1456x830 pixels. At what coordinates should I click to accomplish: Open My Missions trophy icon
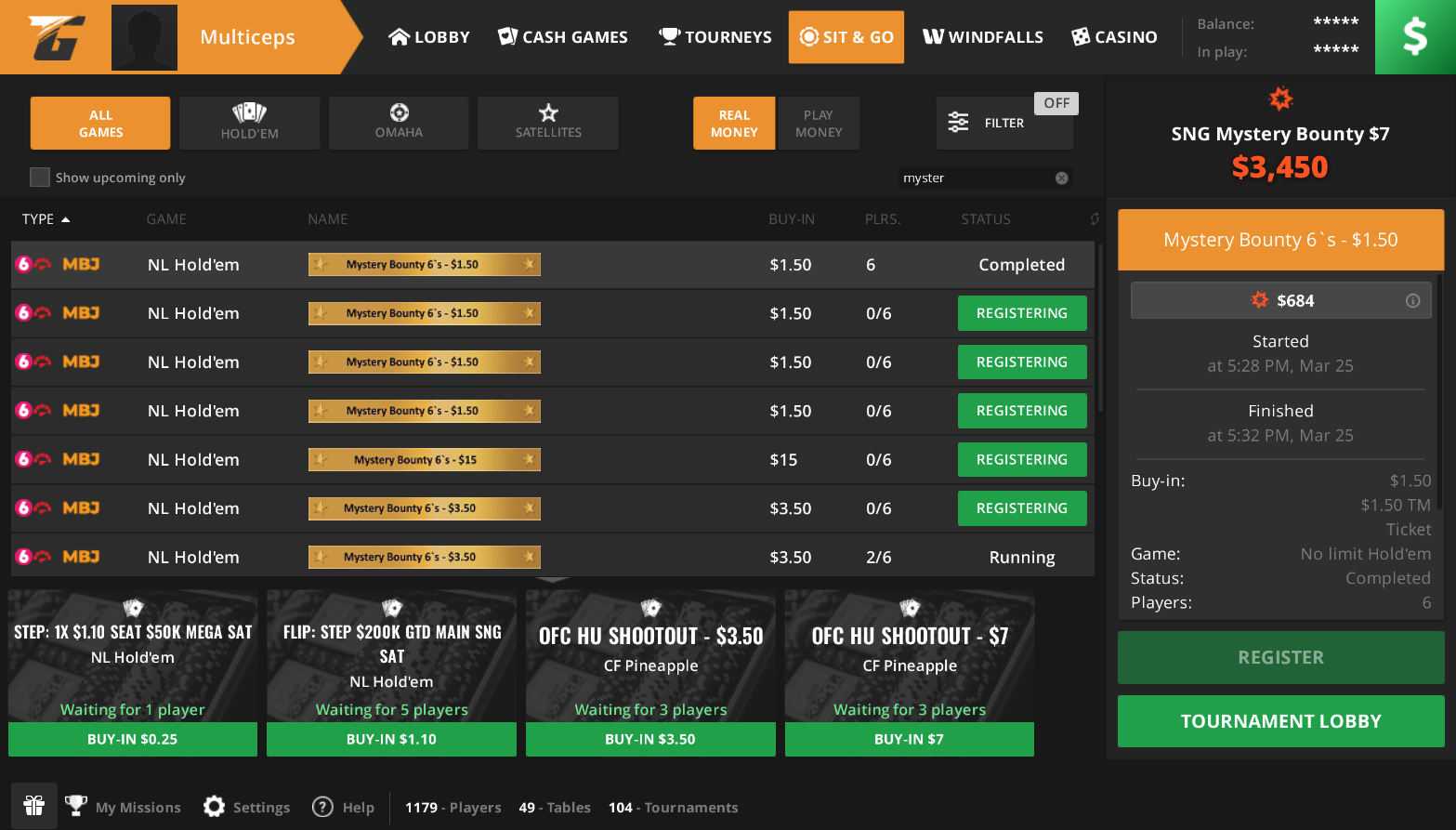76,807
